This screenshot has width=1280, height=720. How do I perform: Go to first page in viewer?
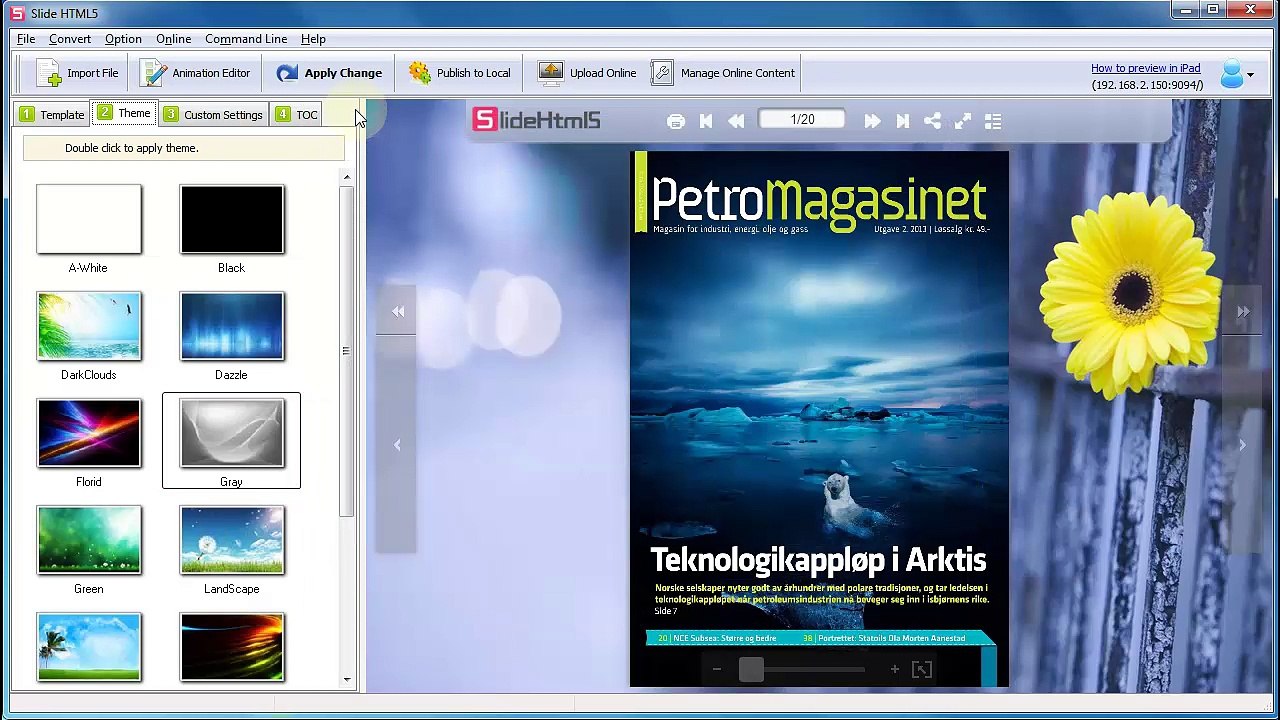tap(706, 121)
